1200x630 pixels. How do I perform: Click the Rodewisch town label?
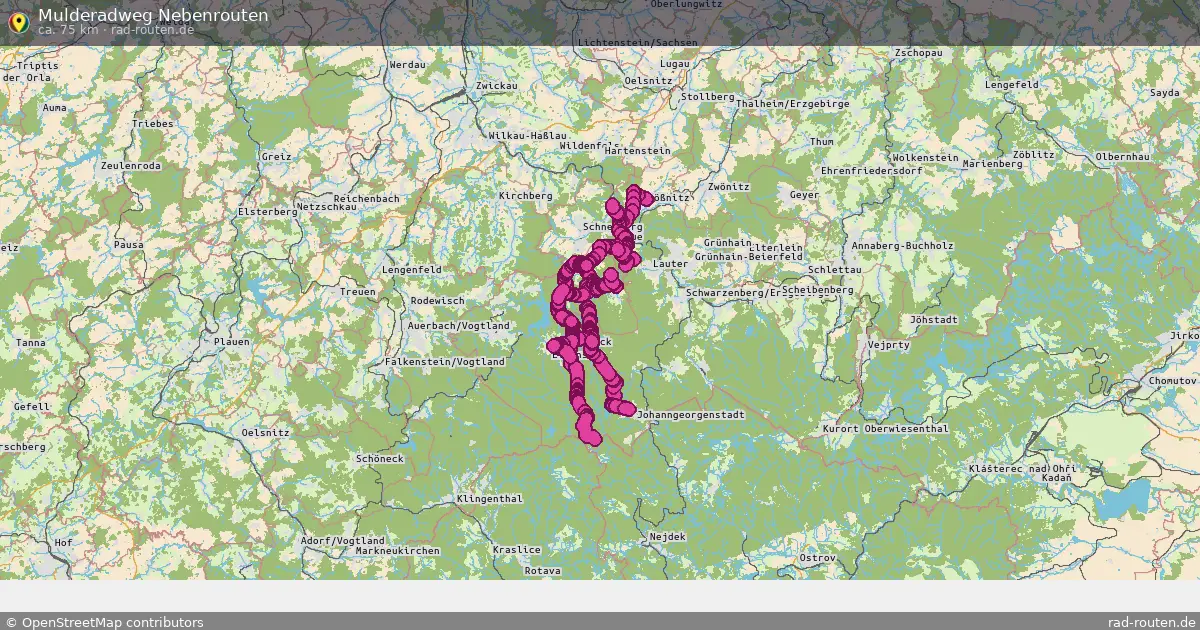click(x=437, y=300)
